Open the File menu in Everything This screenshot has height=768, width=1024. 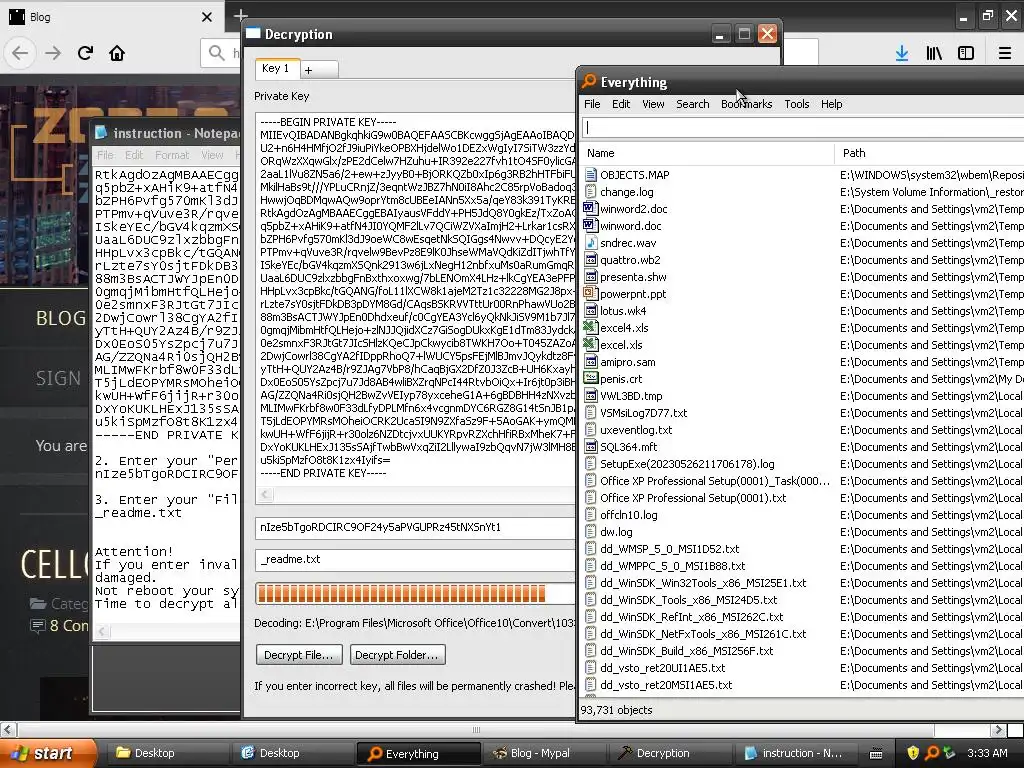point(592,104)
